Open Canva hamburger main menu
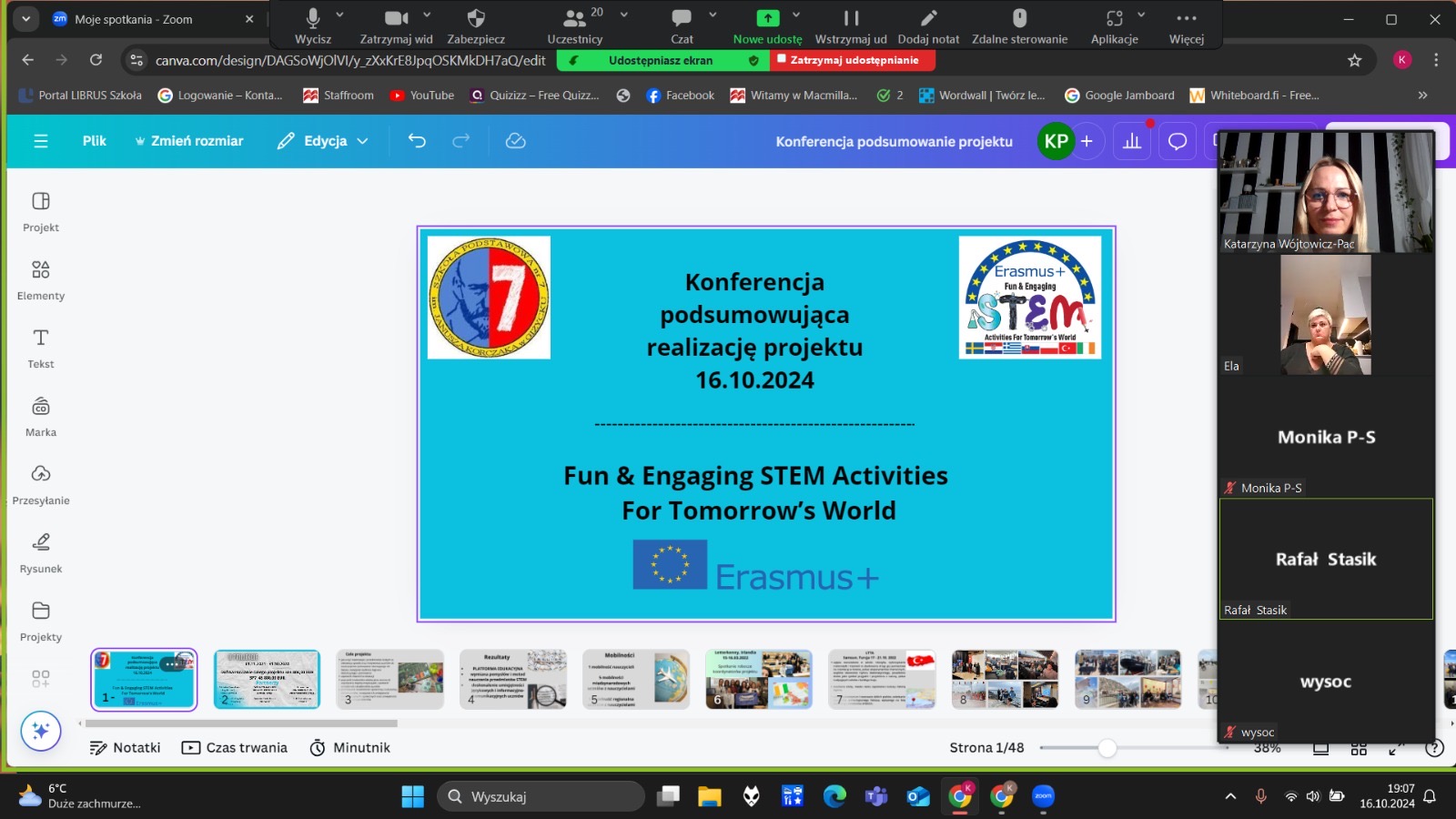The width and height of the screenshot is (1456, 819). point(41,141)
